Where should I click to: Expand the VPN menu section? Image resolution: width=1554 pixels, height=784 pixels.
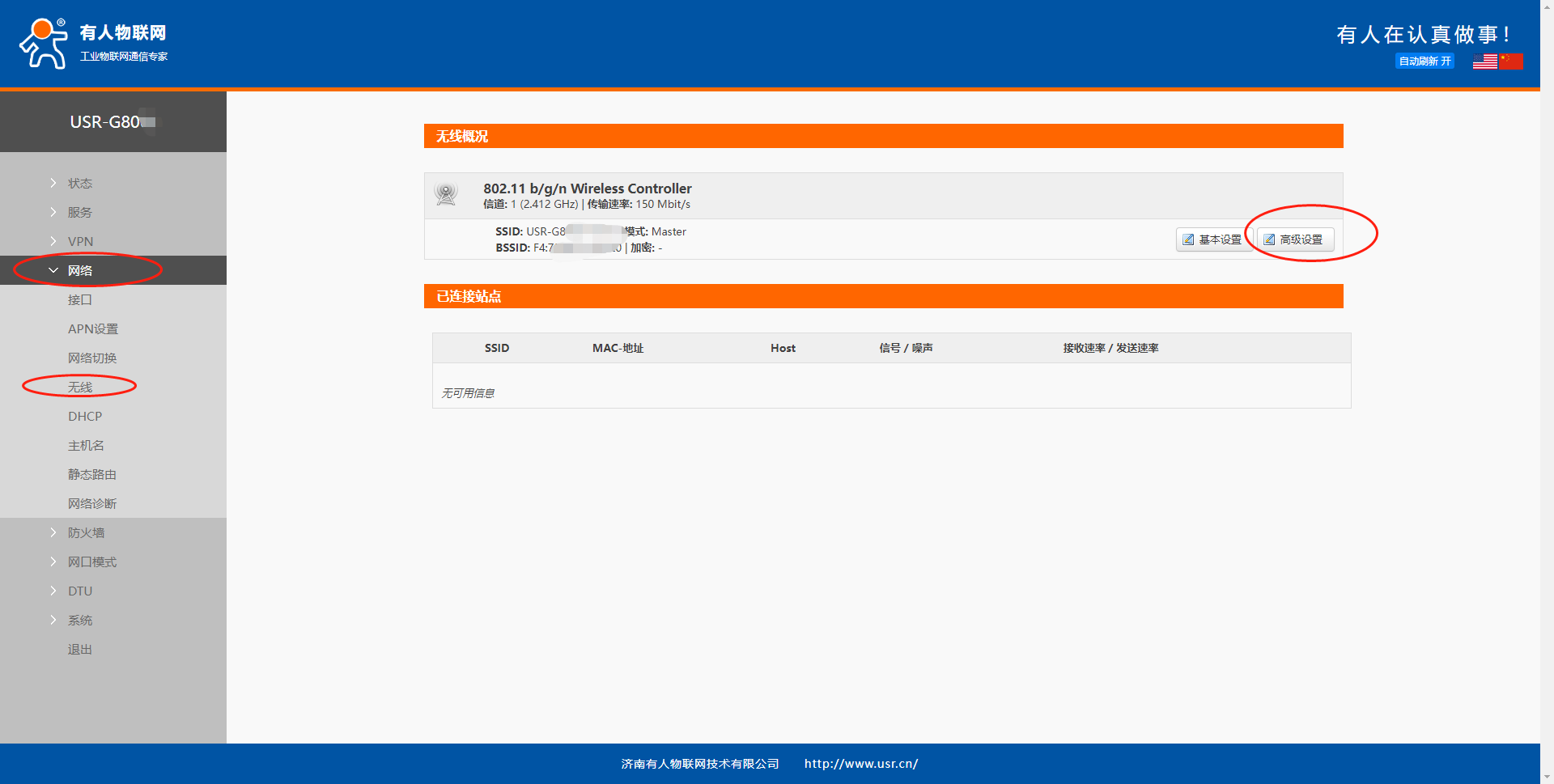[x=80, y=242]
